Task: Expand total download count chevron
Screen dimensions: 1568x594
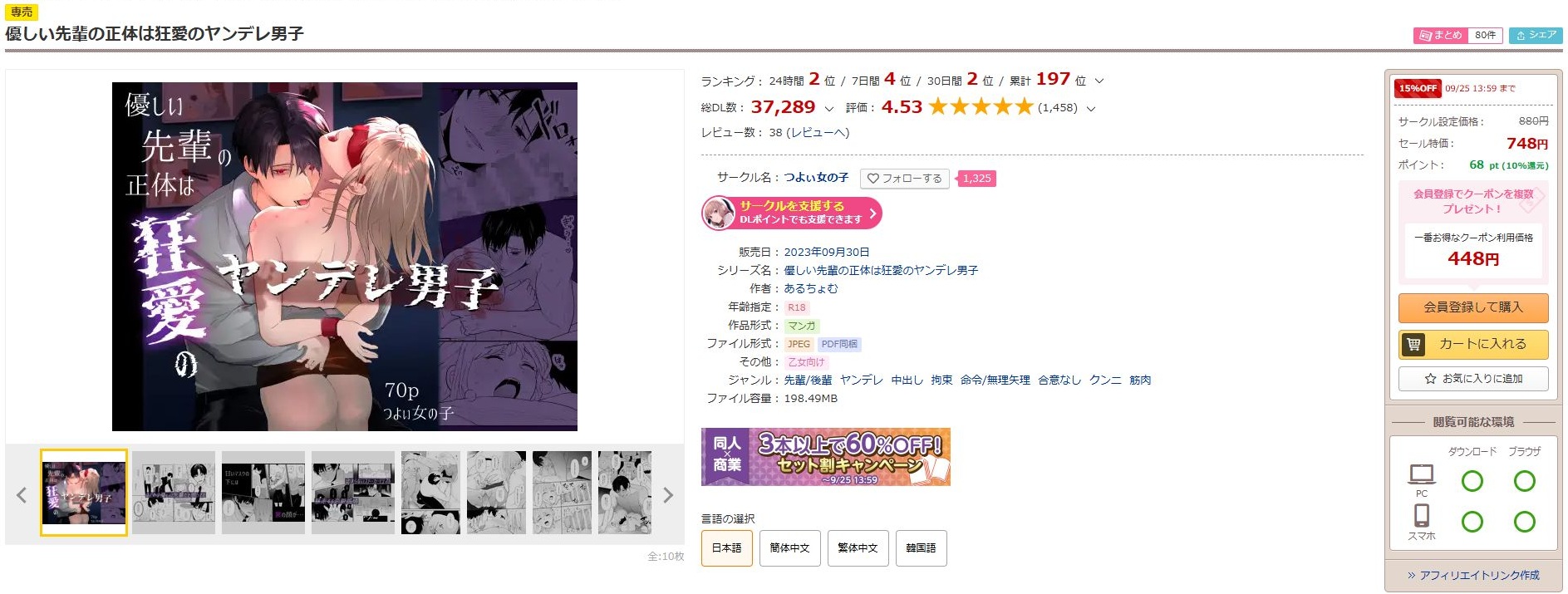Action: [828, 109]
